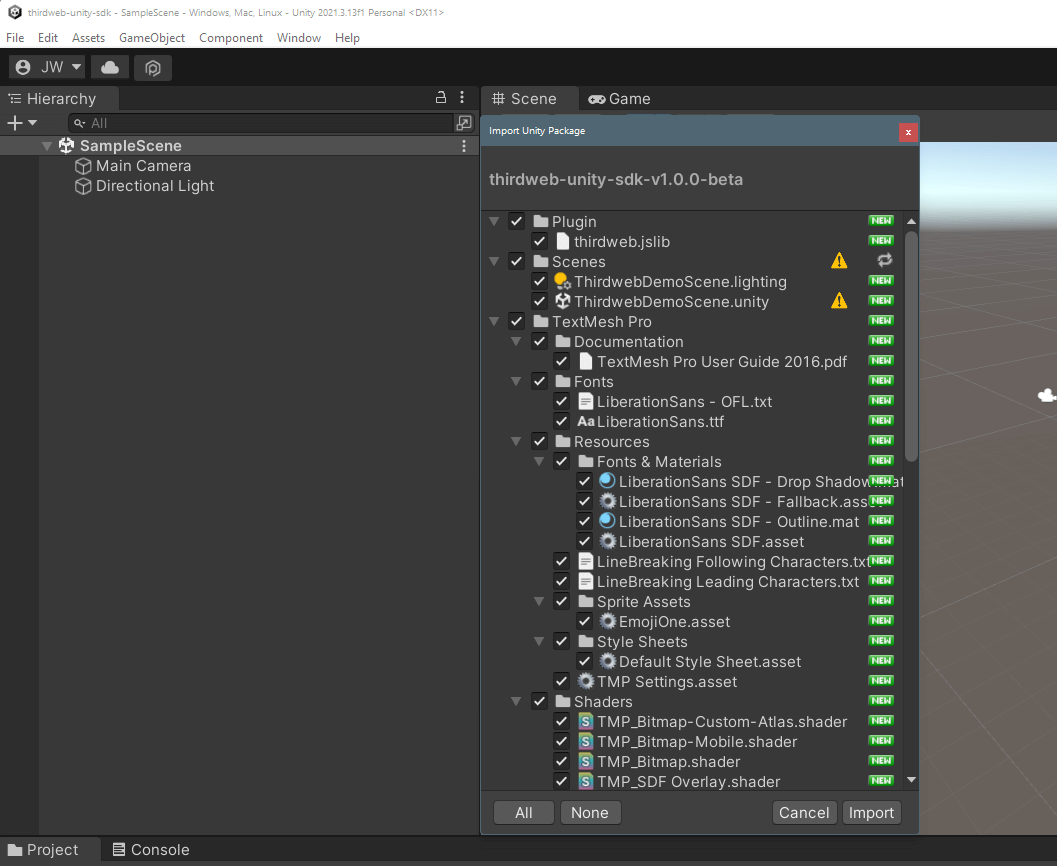Click the kebab menu next to SampleScene
Viewport: 1057px width, 866px height.
[463, 145]
